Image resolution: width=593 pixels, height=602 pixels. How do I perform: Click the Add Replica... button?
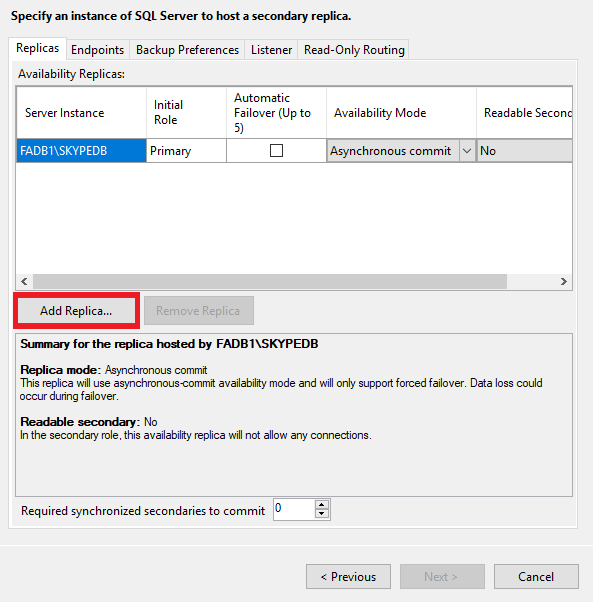point(76,311)
